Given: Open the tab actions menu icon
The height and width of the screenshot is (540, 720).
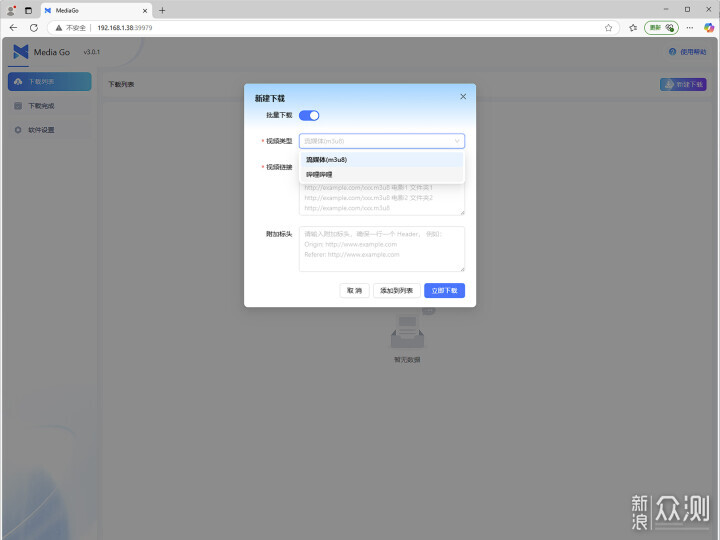Looking at the screenshot, I should 28,10.
